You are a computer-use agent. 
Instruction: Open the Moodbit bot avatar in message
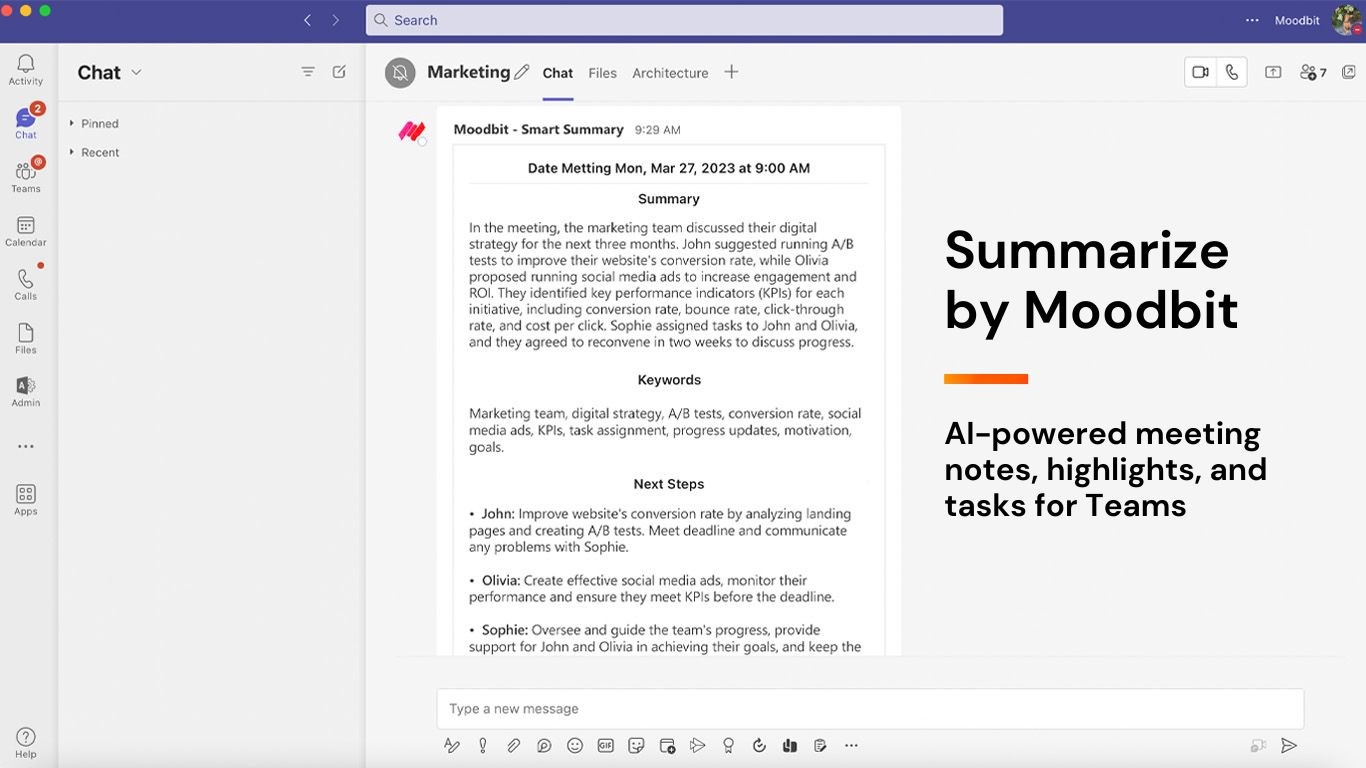point(412,131)
